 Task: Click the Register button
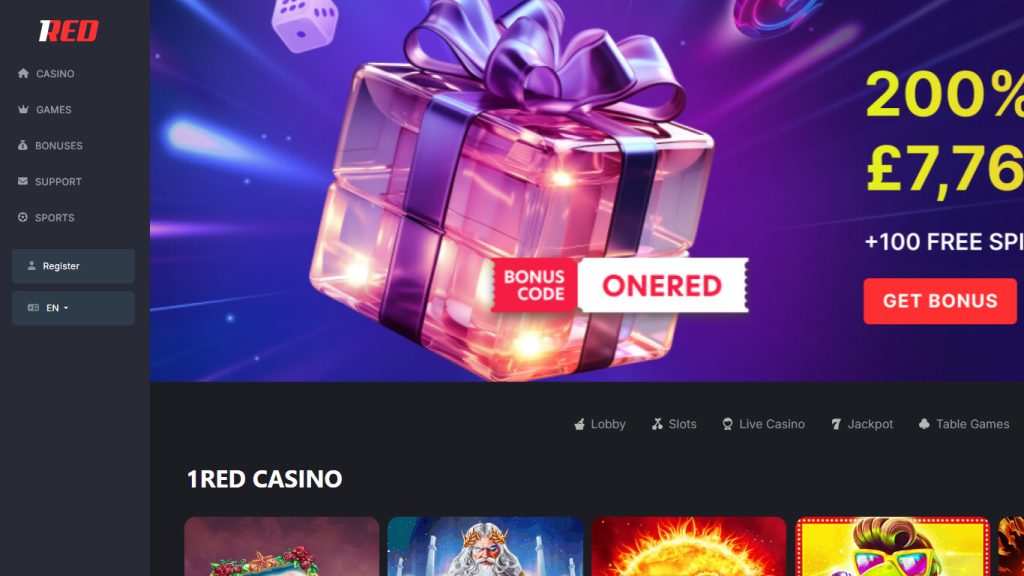73,266
